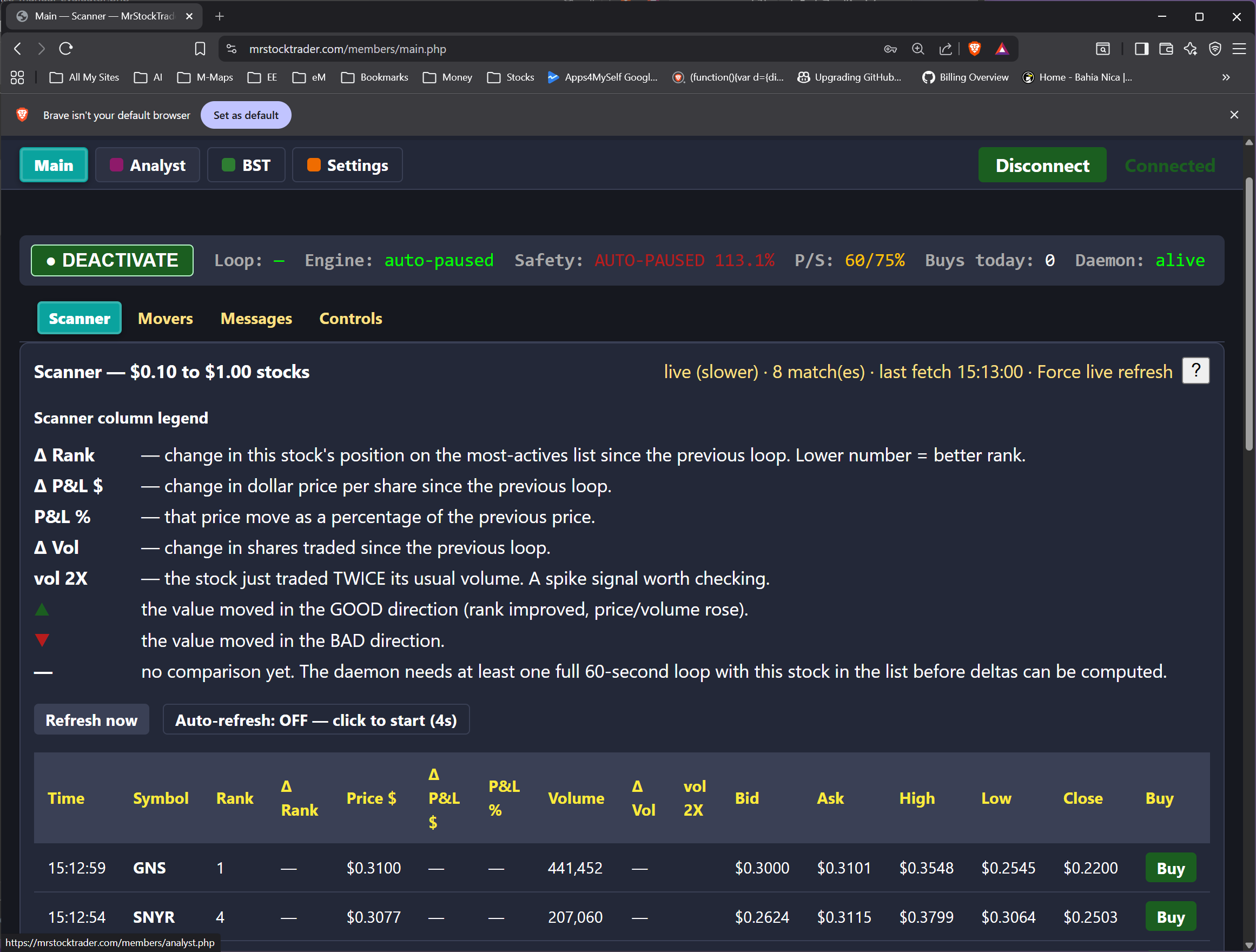
Task: Open the Money bookmark folder
Action: [x=448, y=77]
